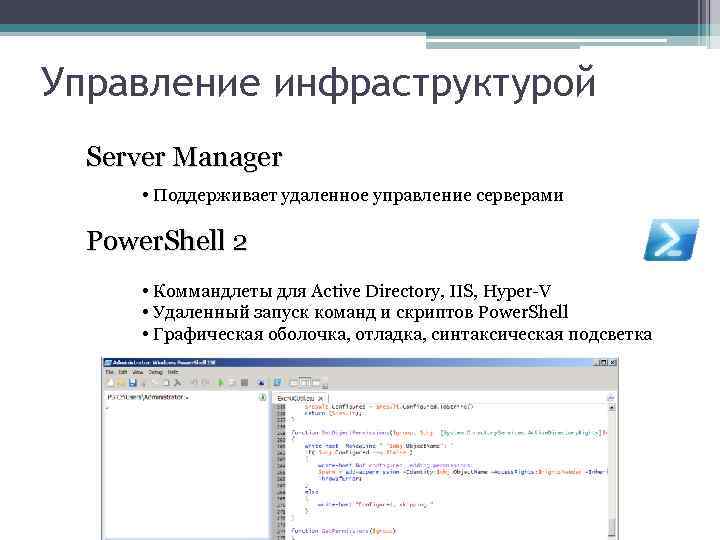Click the PS Administrator command prompt
This screenshot has height=540, width=720.
click(147, 397)
